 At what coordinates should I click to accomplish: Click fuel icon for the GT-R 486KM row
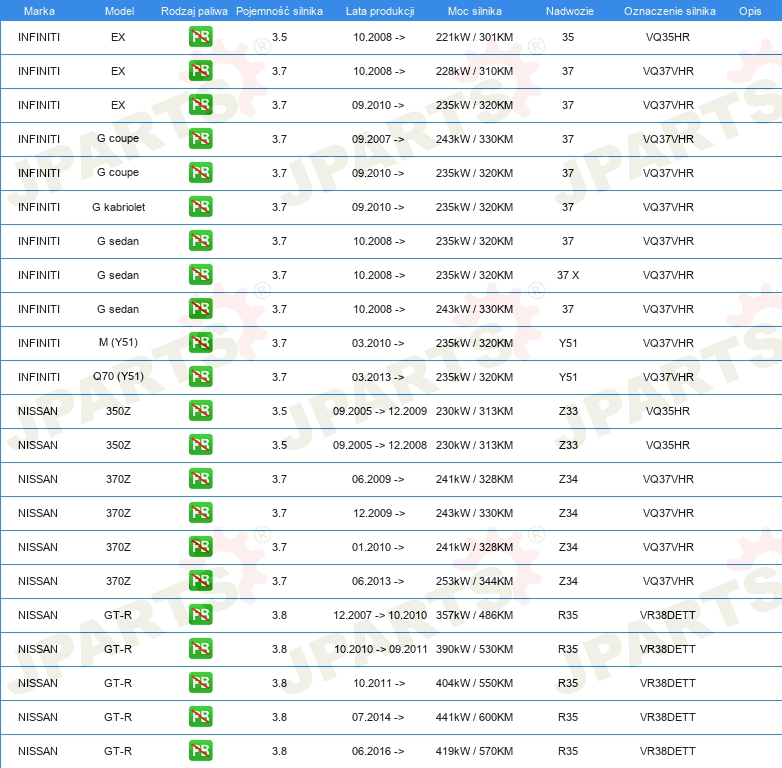(200, 615)
